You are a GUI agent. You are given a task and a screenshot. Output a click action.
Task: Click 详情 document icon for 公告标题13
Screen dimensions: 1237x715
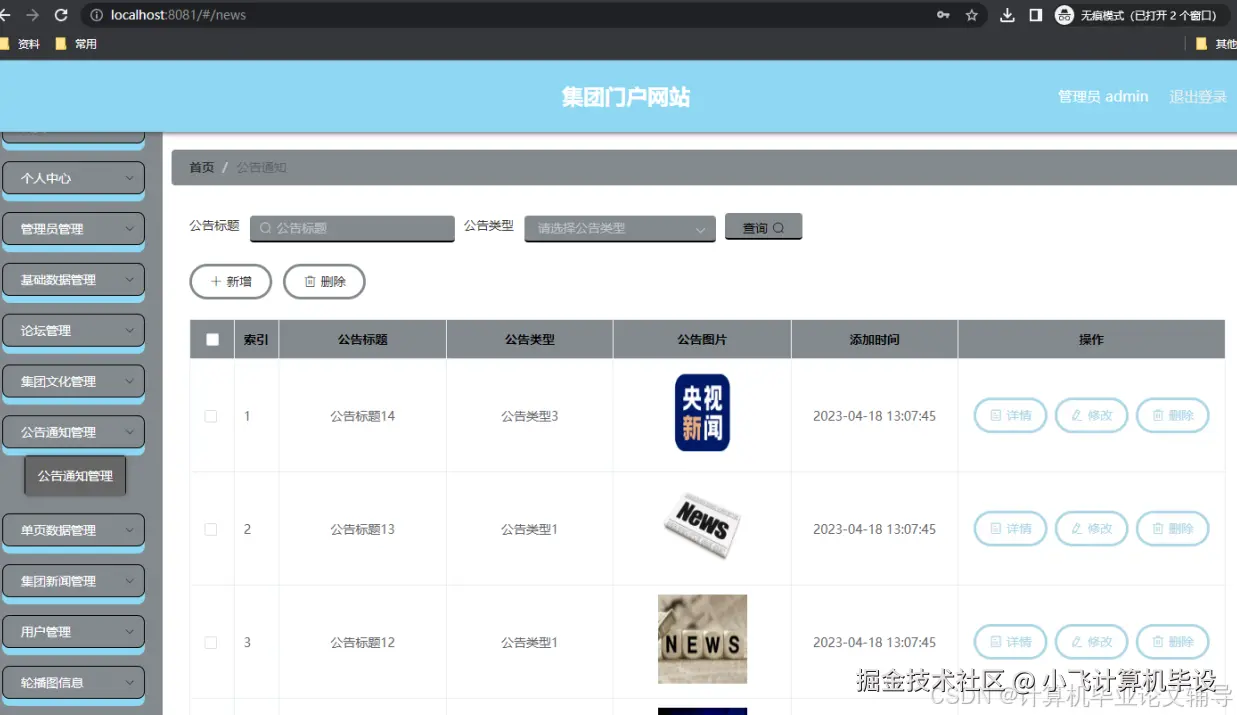996,528
